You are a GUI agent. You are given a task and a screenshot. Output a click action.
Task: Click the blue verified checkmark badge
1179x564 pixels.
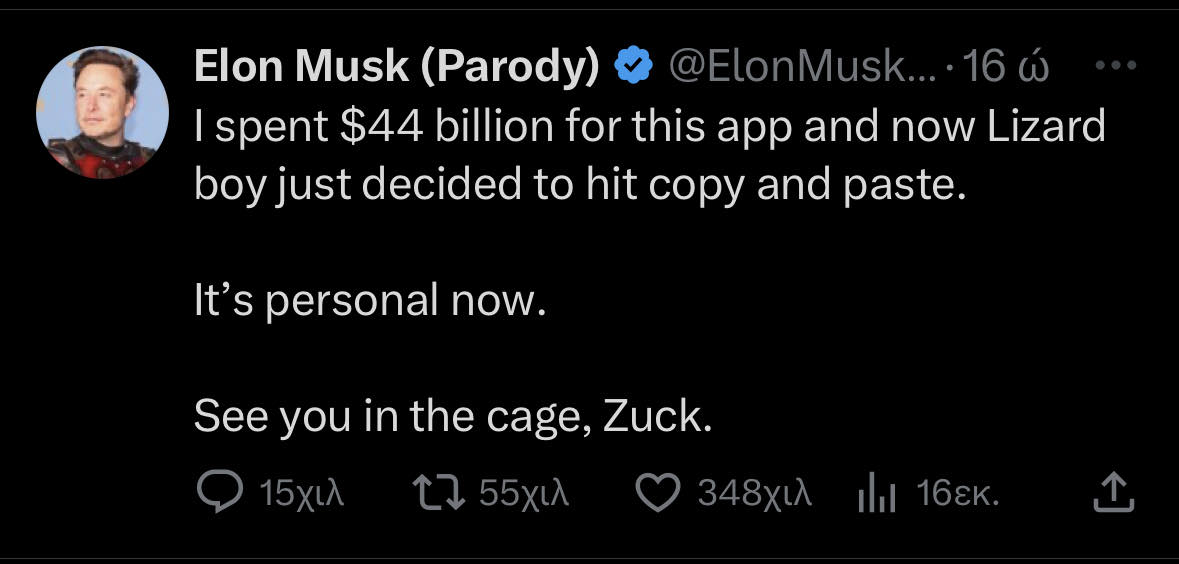(x=632, y=67)
